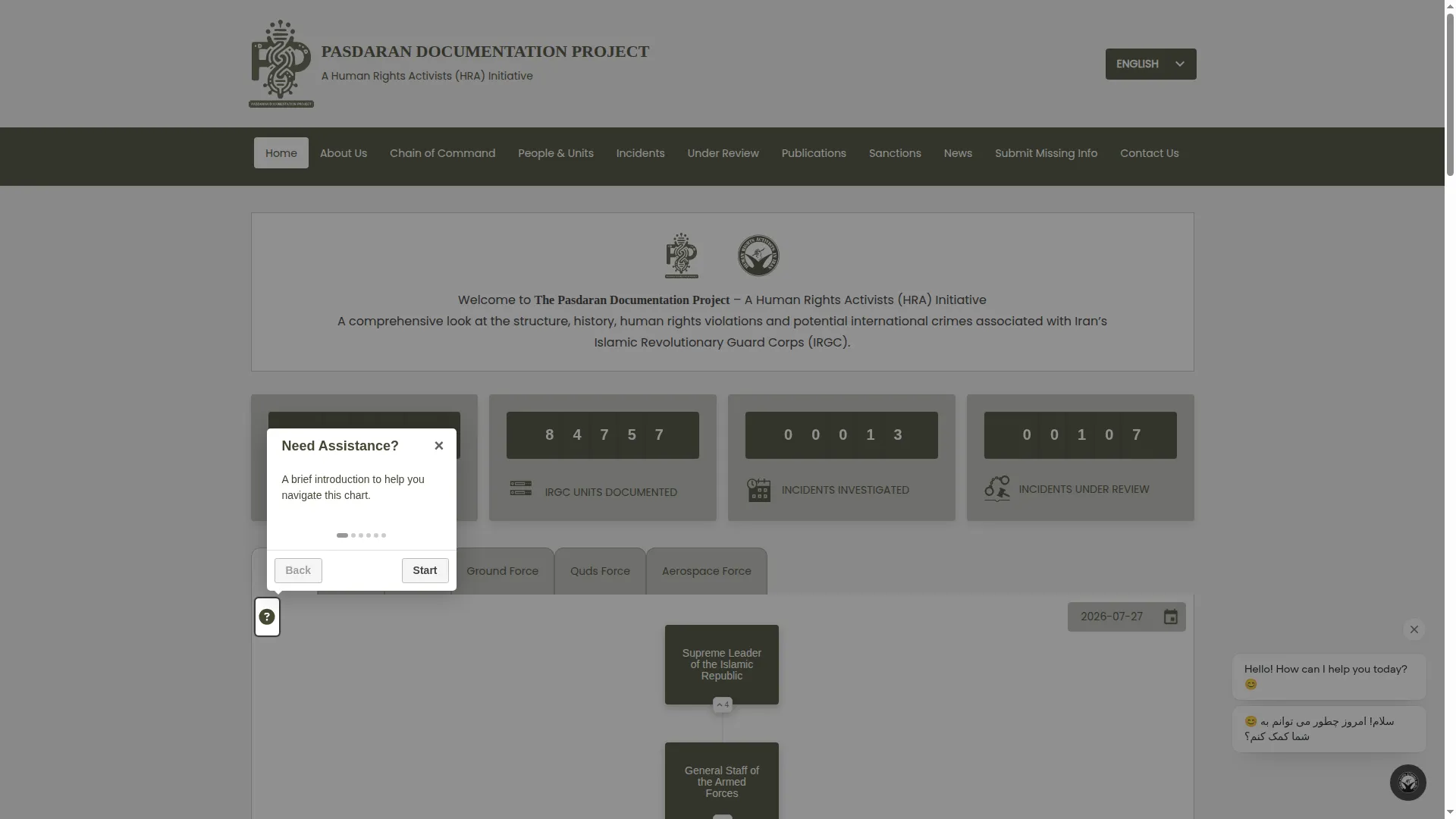This screenshot has width=1456, height=819.
Task: Click the Human Rights Activists round emblem
Action: [758, 256]
